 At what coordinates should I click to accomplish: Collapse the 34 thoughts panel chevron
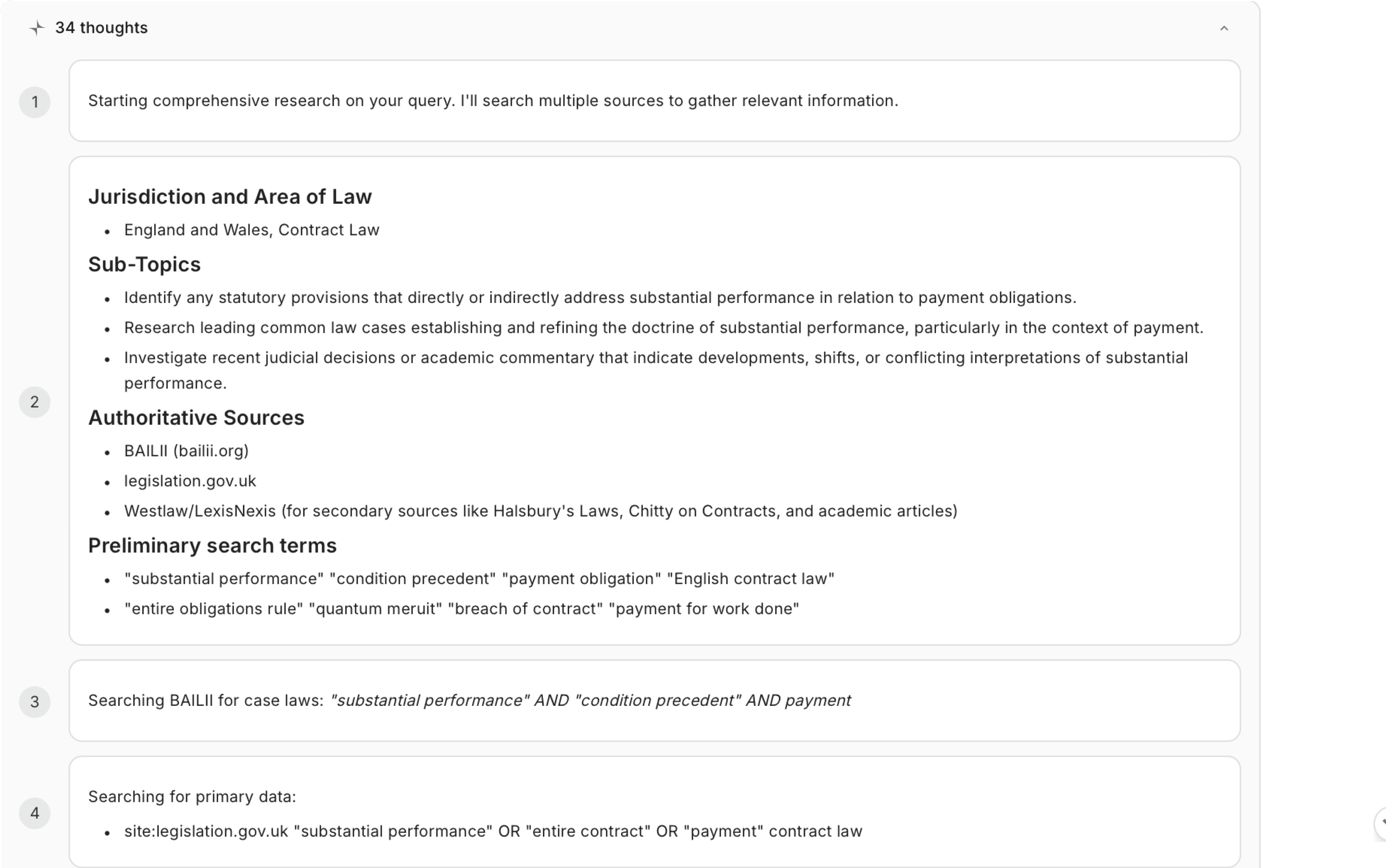1223,28
